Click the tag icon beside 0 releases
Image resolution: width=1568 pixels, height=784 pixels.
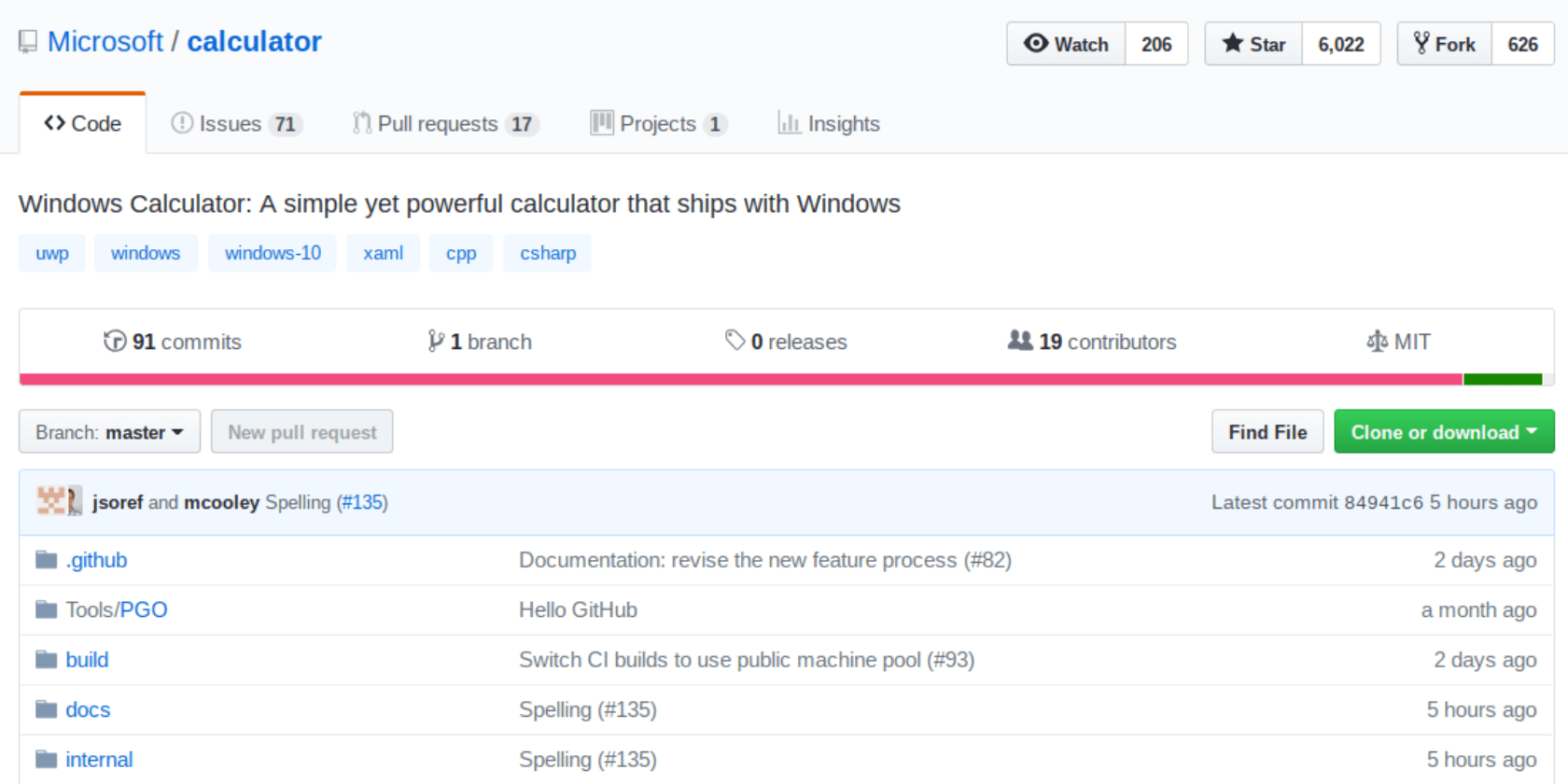[735, 341]
